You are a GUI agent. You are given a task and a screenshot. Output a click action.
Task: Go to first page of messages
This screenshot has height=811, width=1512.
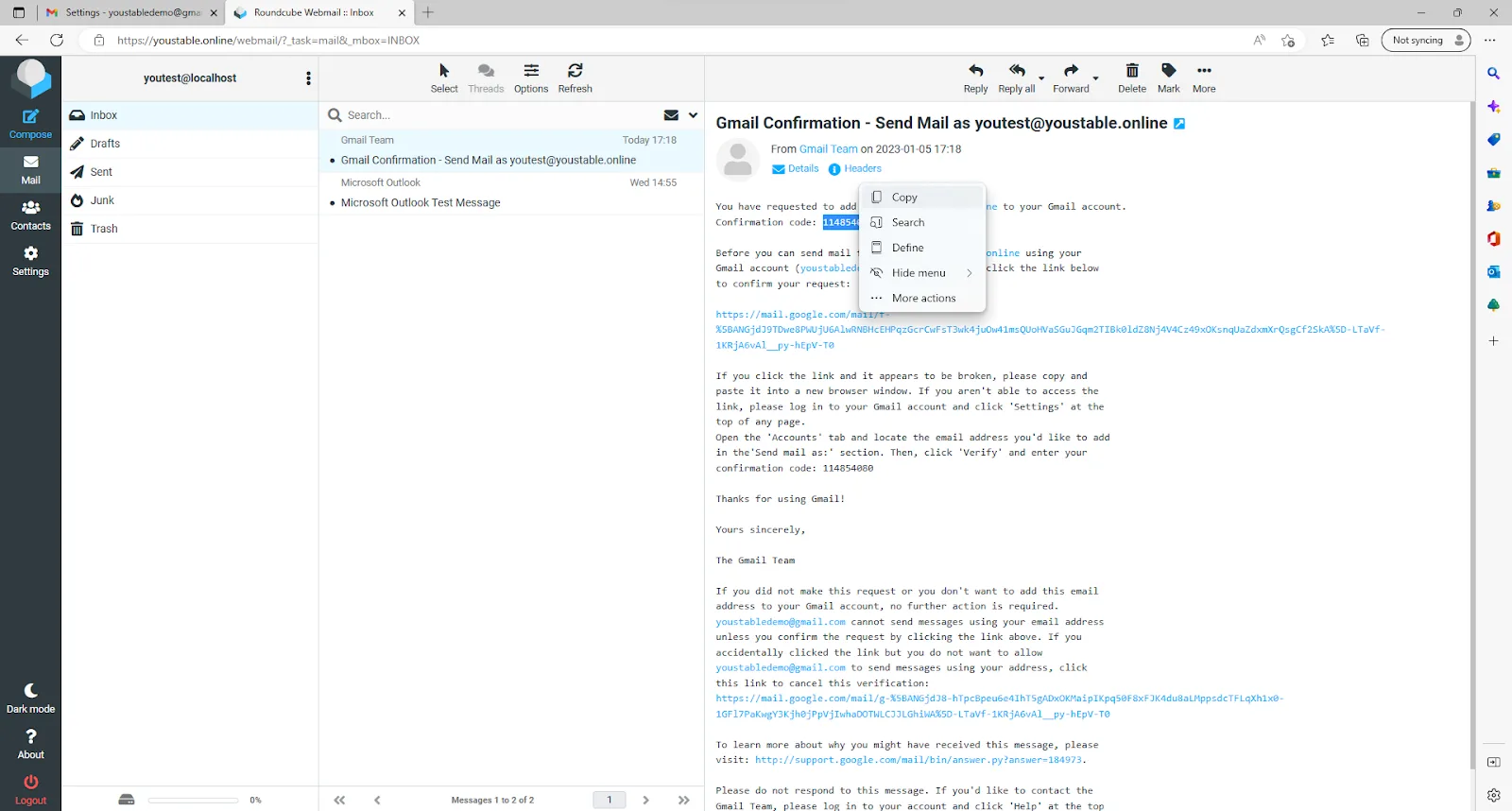point(339,800)
